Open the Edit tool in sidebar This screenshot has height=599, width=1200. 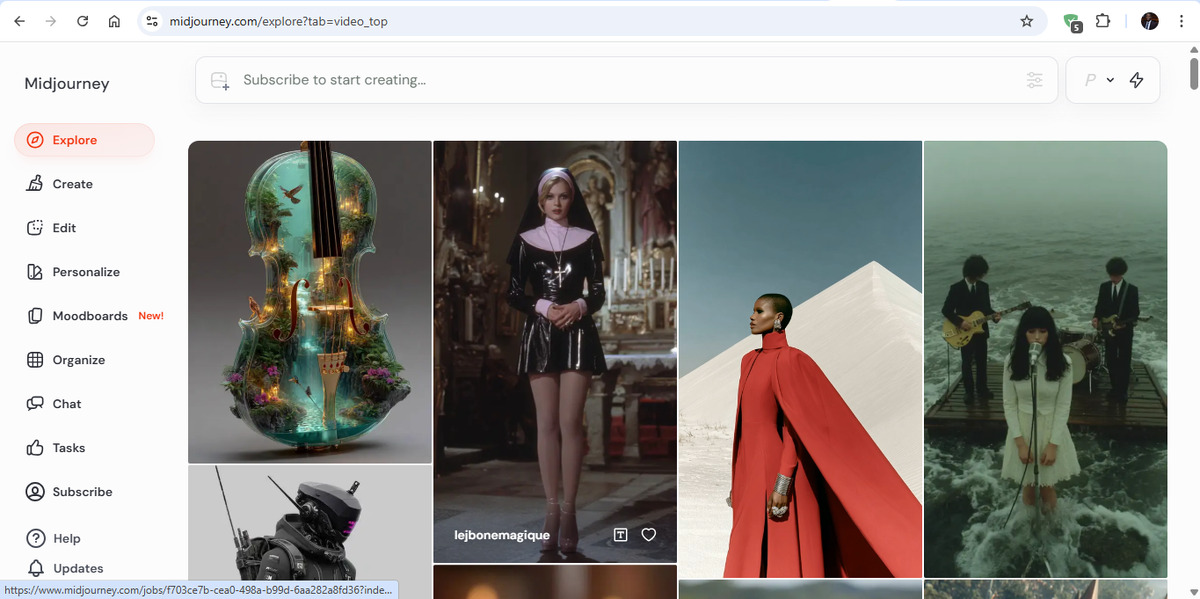coord(64,228)
